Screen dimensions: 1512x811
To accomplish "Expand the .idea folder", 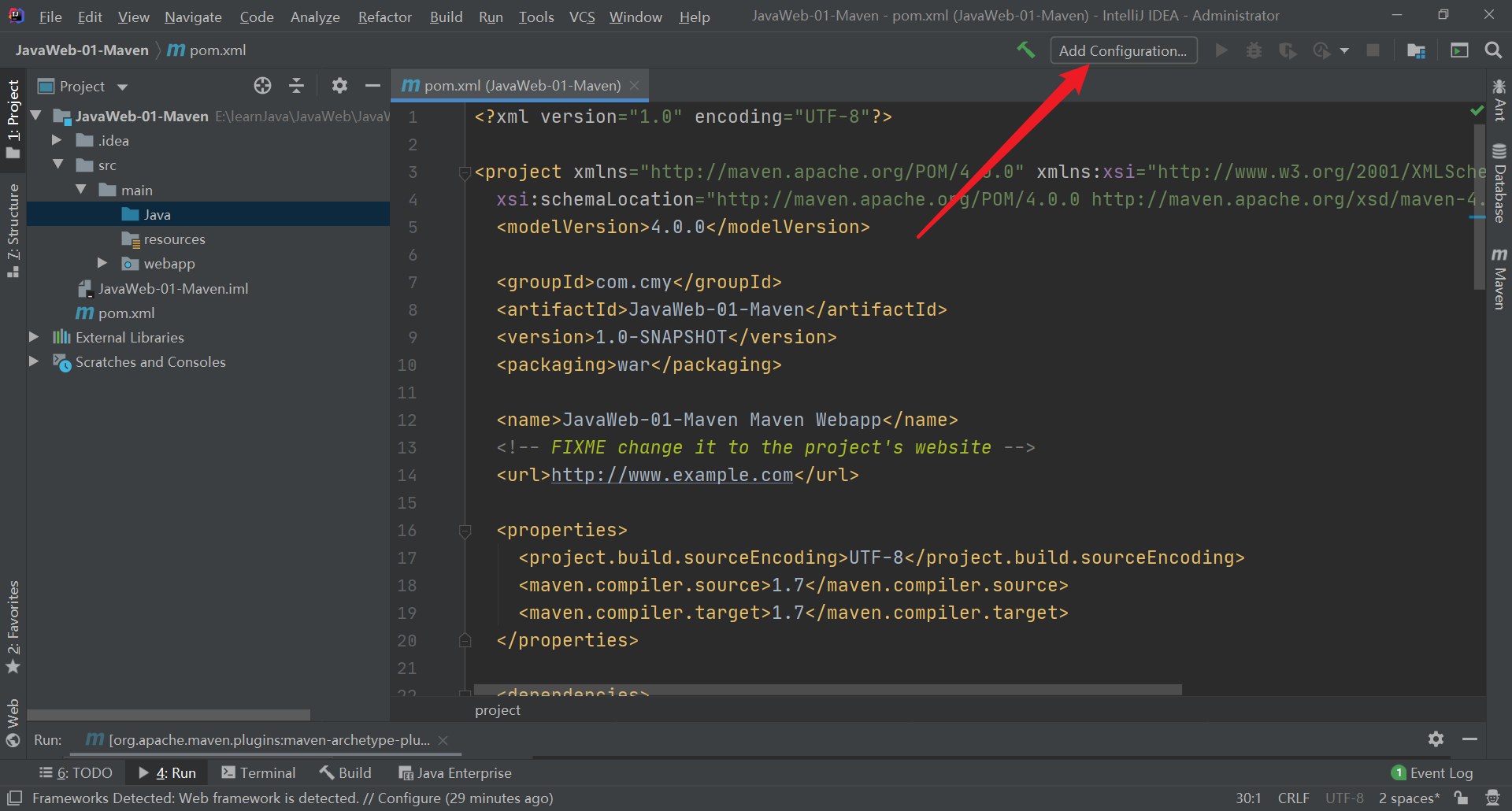I will [x=57, y=140].
